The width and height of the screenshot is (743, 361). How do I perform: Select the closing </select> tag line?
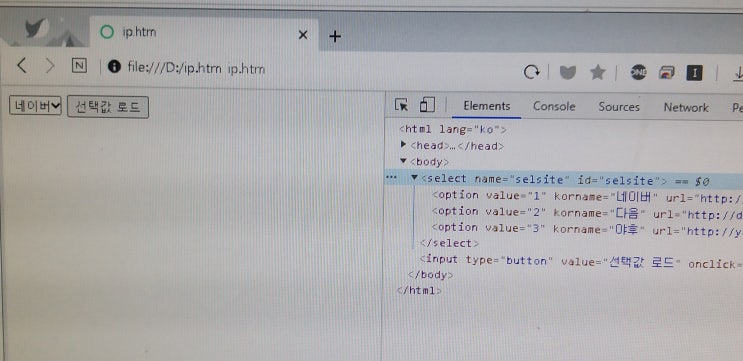pos(449,243)
